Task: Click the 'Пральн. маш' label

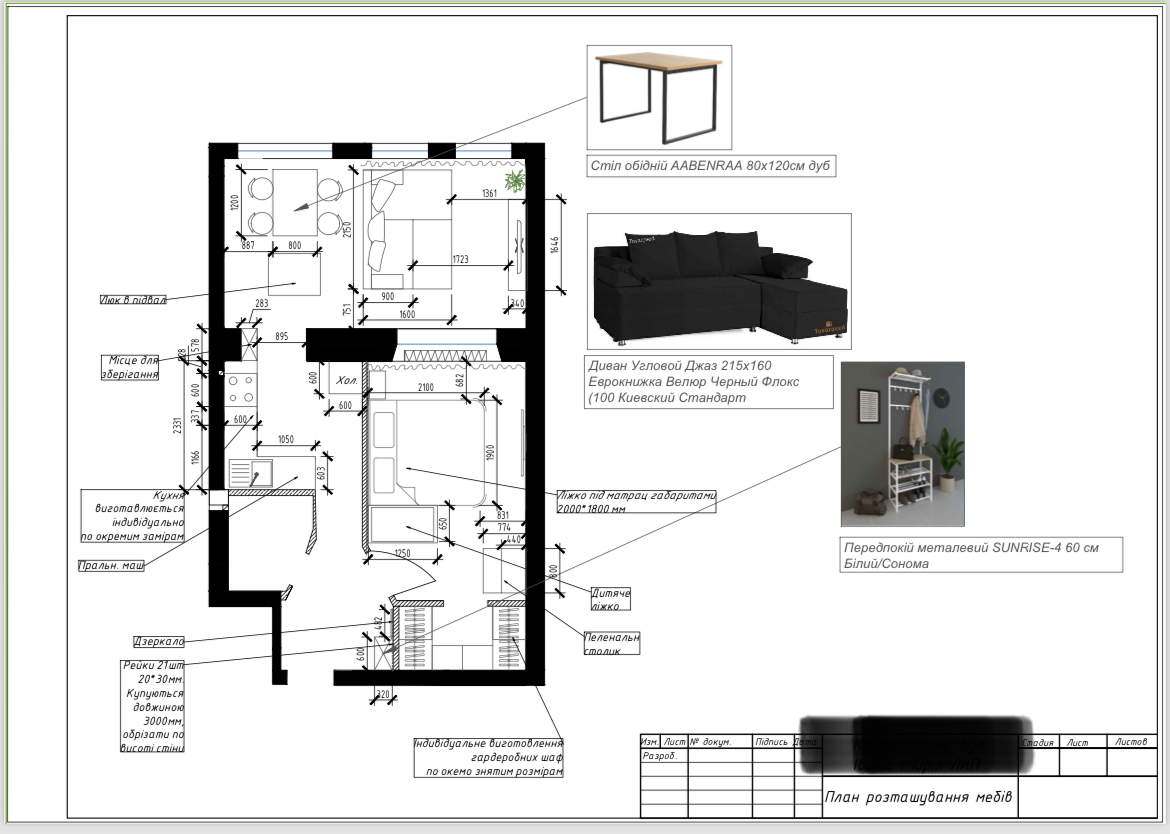Action: click(x=111, y=565)
